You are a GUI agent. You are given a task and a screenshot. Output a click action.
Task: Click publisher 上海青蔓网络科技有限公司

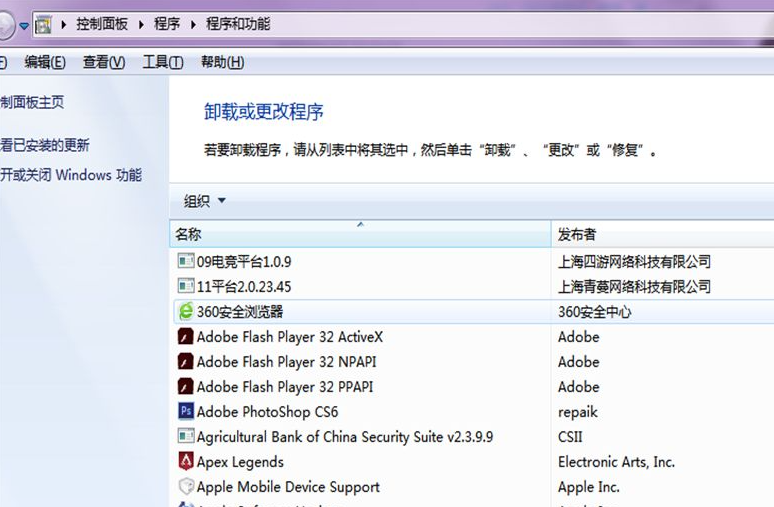click(634, 286)
